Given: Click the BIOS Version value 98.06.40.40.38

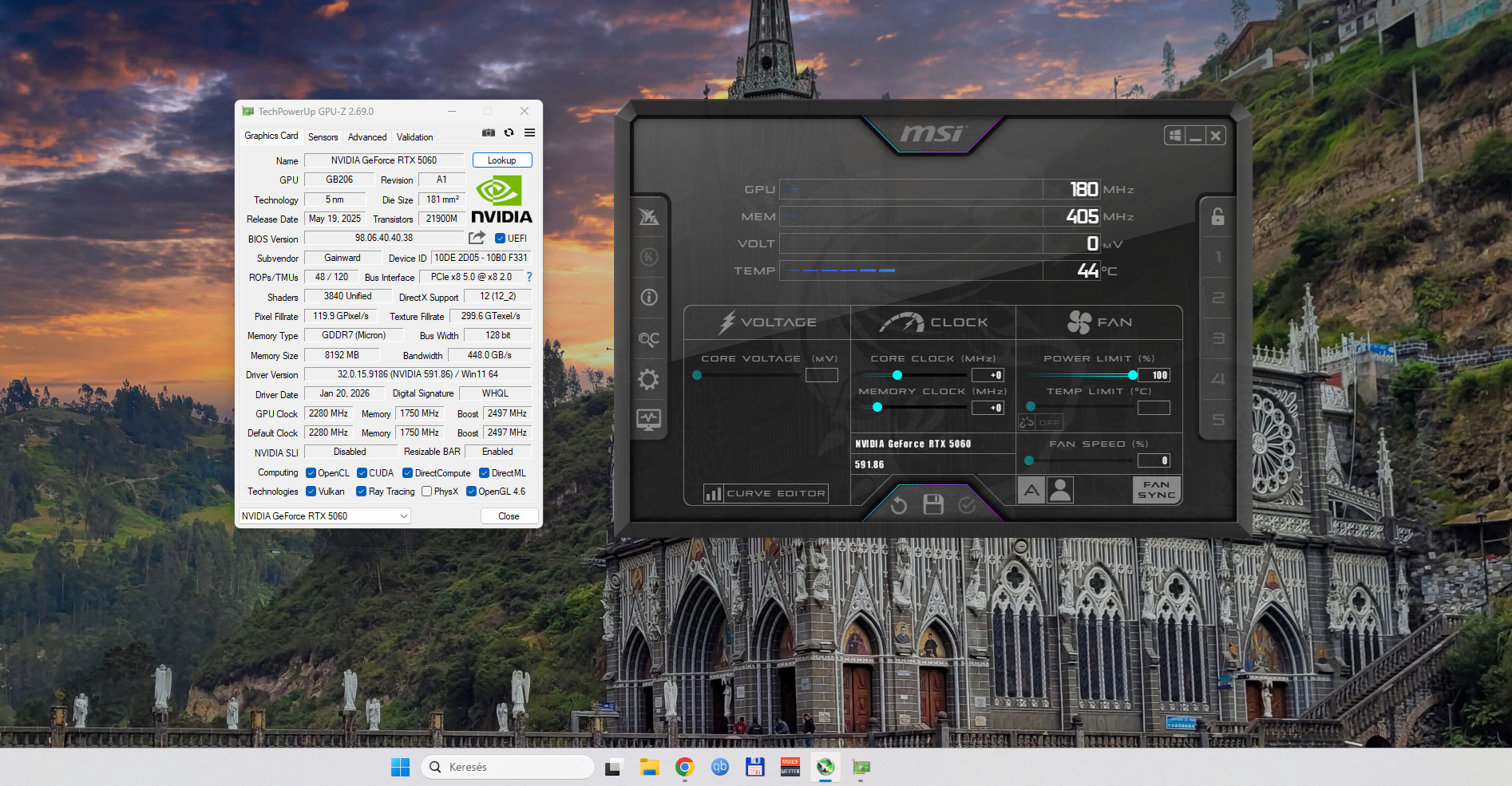Looking at the screenshot, I should tap(384, 238).
